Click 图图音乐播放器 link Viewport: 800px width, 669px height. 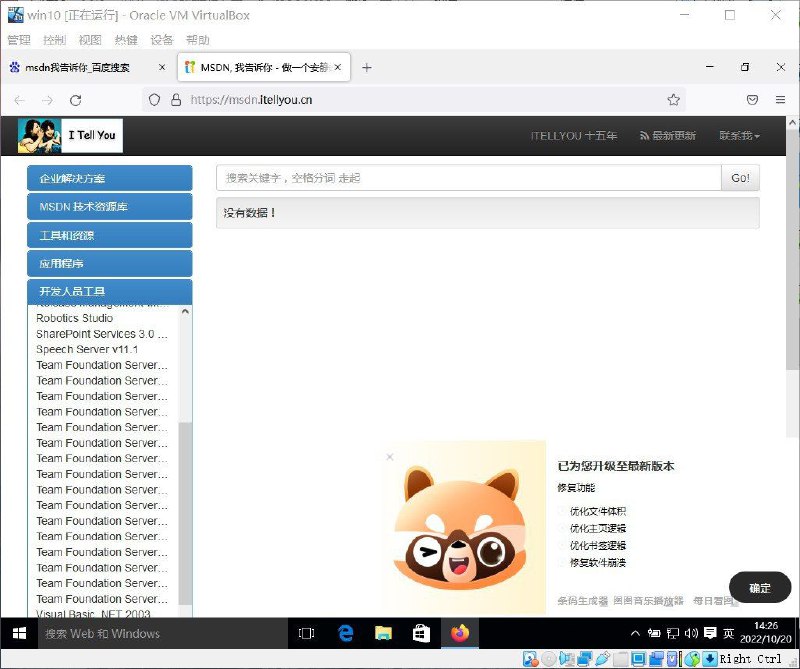point(648,601)
